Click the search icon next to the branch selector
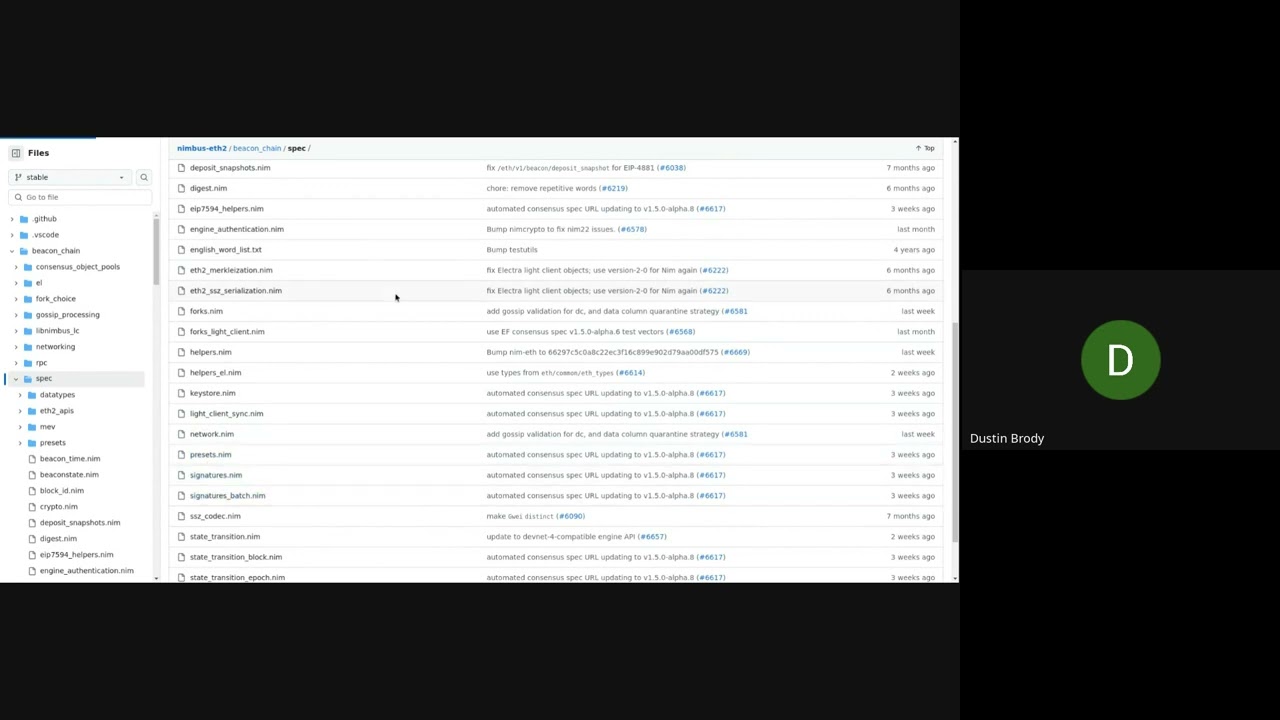 pyautogui.click(x=144, y=177)
